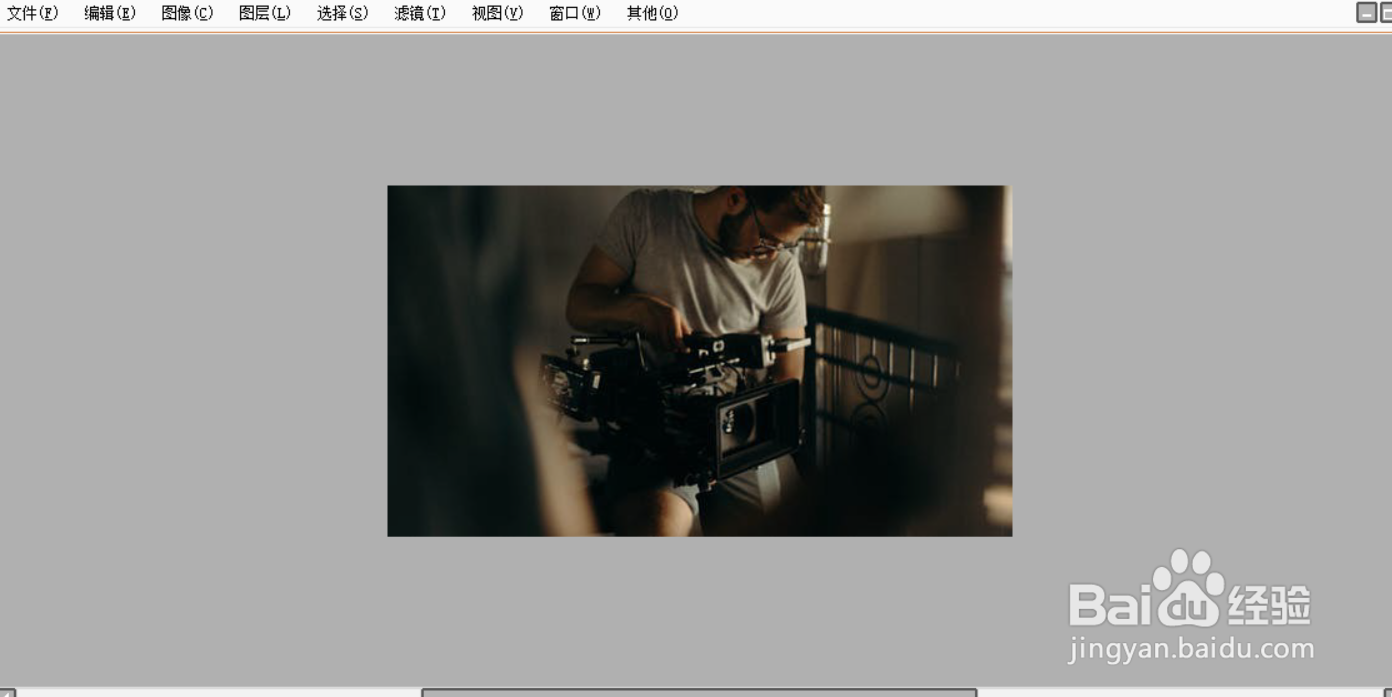
Task: Open the 图层(L) menu
Action: coord(265,13)
